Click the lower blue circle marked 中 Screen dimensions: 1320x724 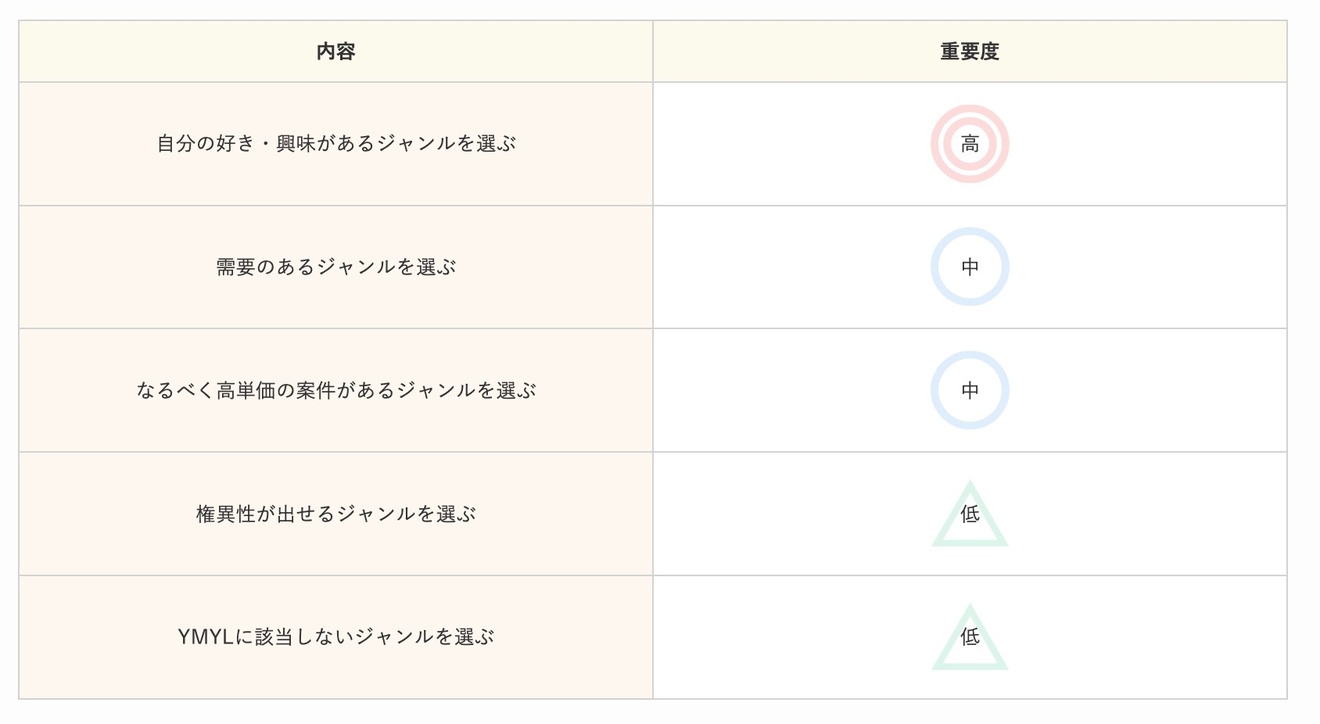click(x=969, y=390)
